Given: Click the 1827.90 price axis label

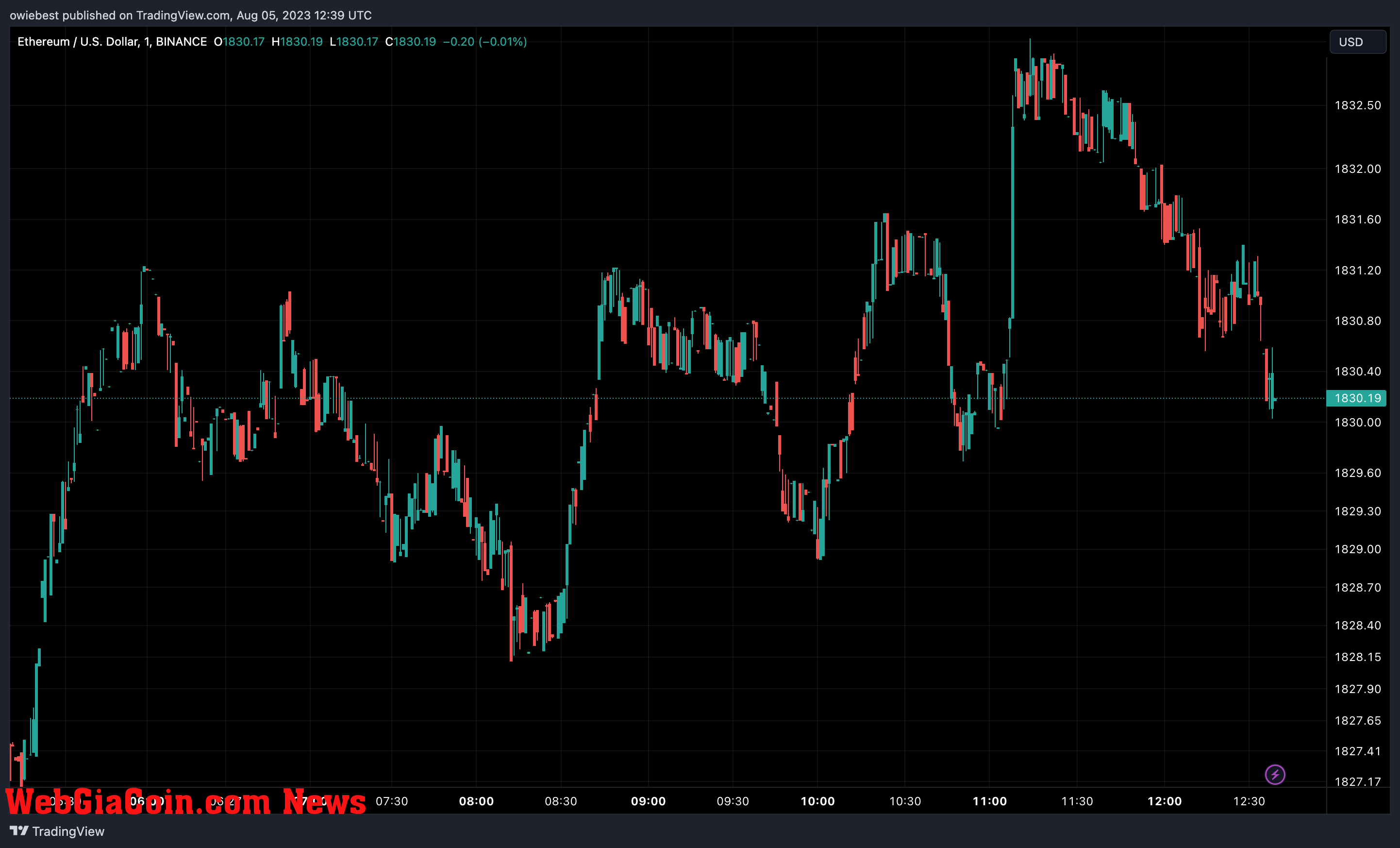Looking at the screenshot, I should [x=1357, y=689].
